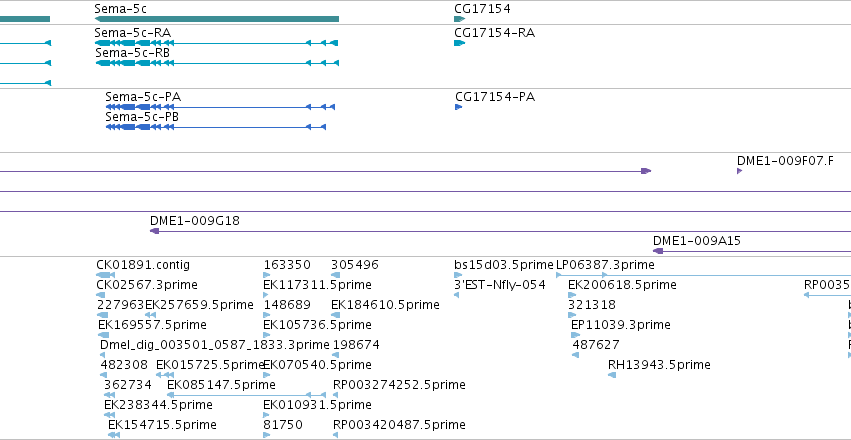Click the Sema-5c-PB protein feature
This screenshot has width=851, height=440.
(x=216, y=127)
